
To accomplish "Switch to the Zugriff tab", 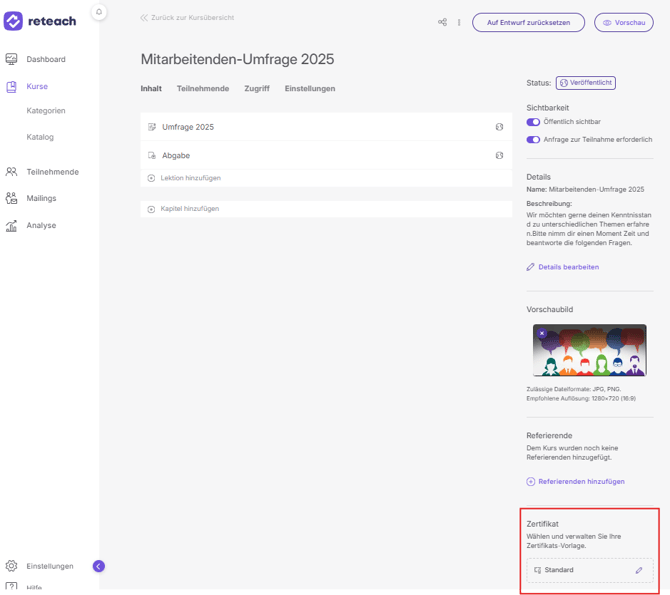I will point(257,88).
